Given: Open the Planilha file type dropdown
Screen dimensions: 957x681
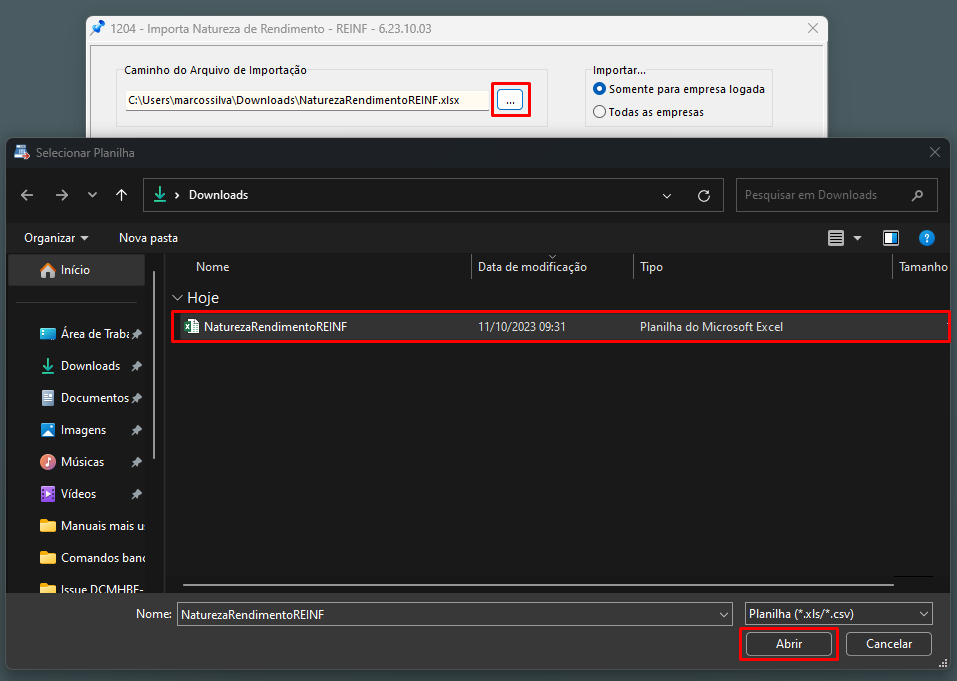Looking at the screenshot, I should click(x=839, y=614).
